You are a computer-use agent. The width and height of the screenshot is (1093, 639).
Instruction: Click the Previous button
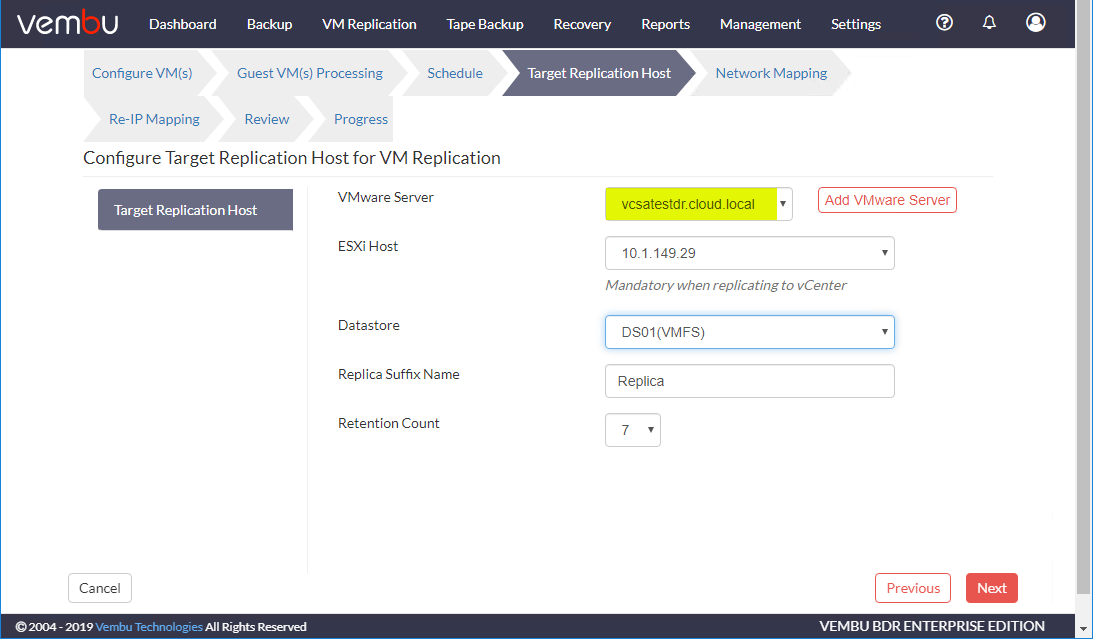click(x=913, y=588)
